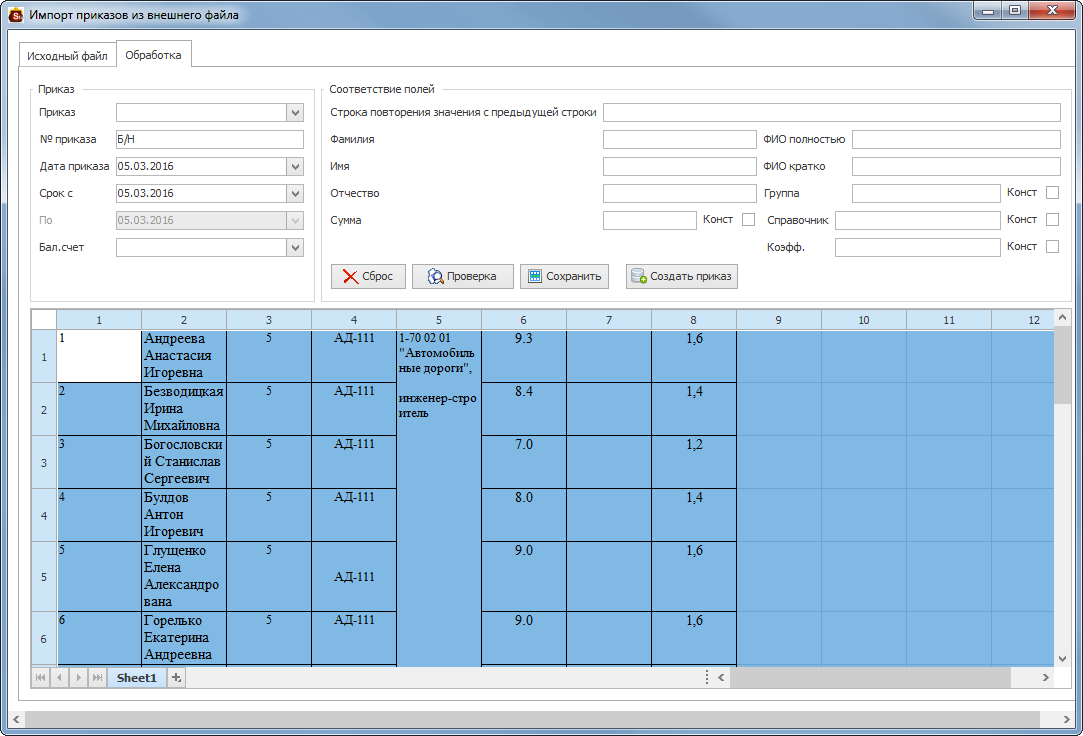Image resolution: width=1083 pixels, height=736 pixels.
Task: Click the Коэфф. input field
Action: point(918,247)
